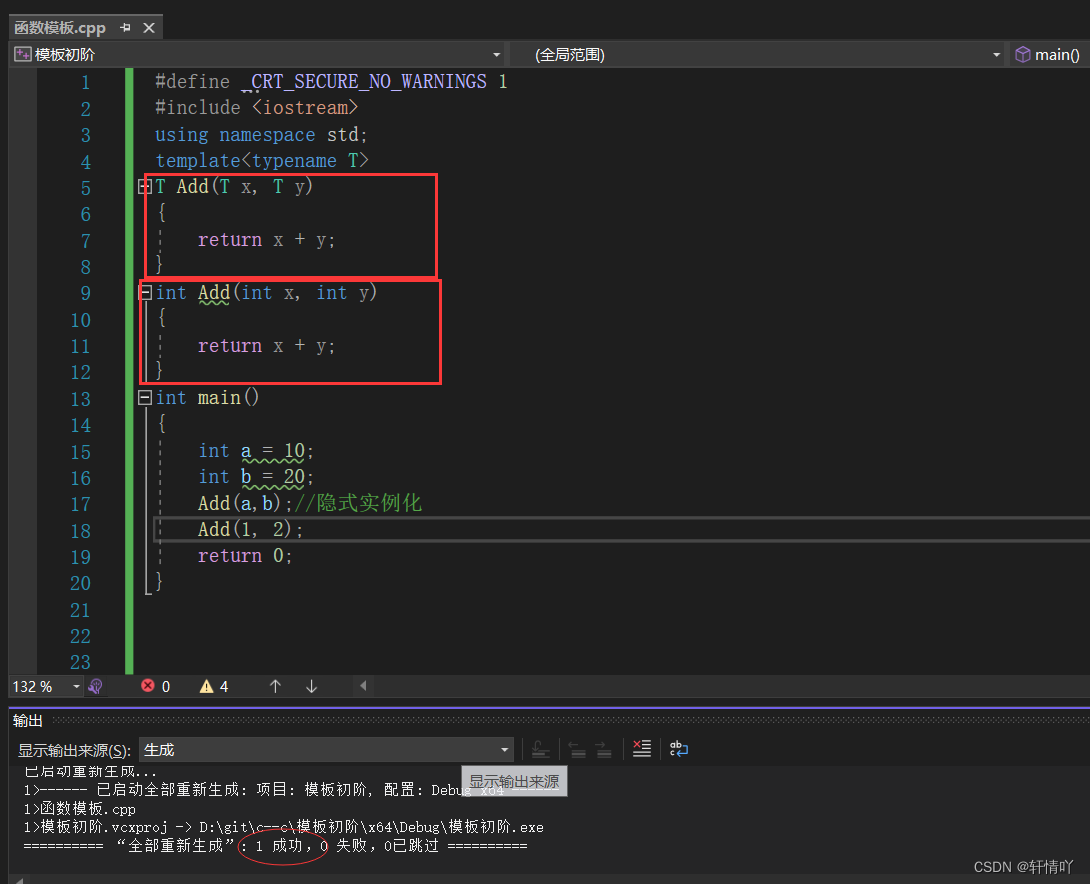Image resolution: width=1090 pixels, height=884 pixels.
Task: Switch to the 函数模板.cpp tab
Action: [60, 28]
